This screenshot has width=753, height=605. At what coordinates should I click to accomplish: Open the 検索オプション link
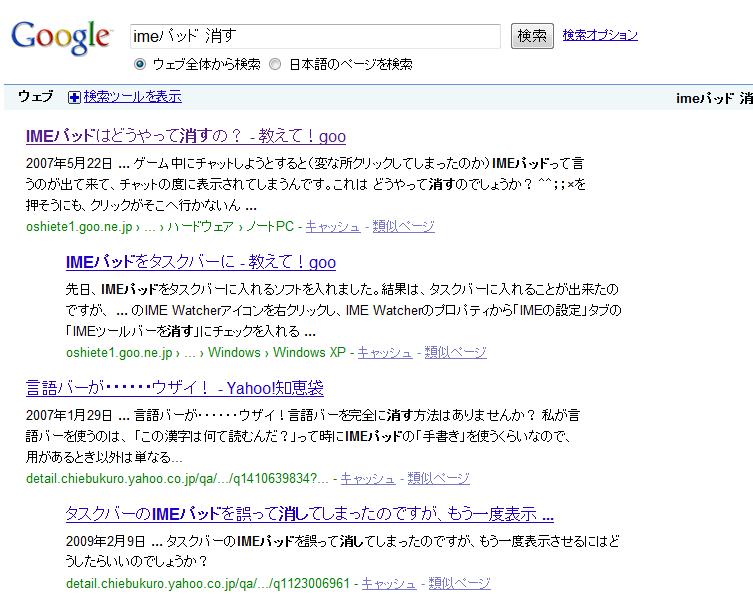(600, 35)
